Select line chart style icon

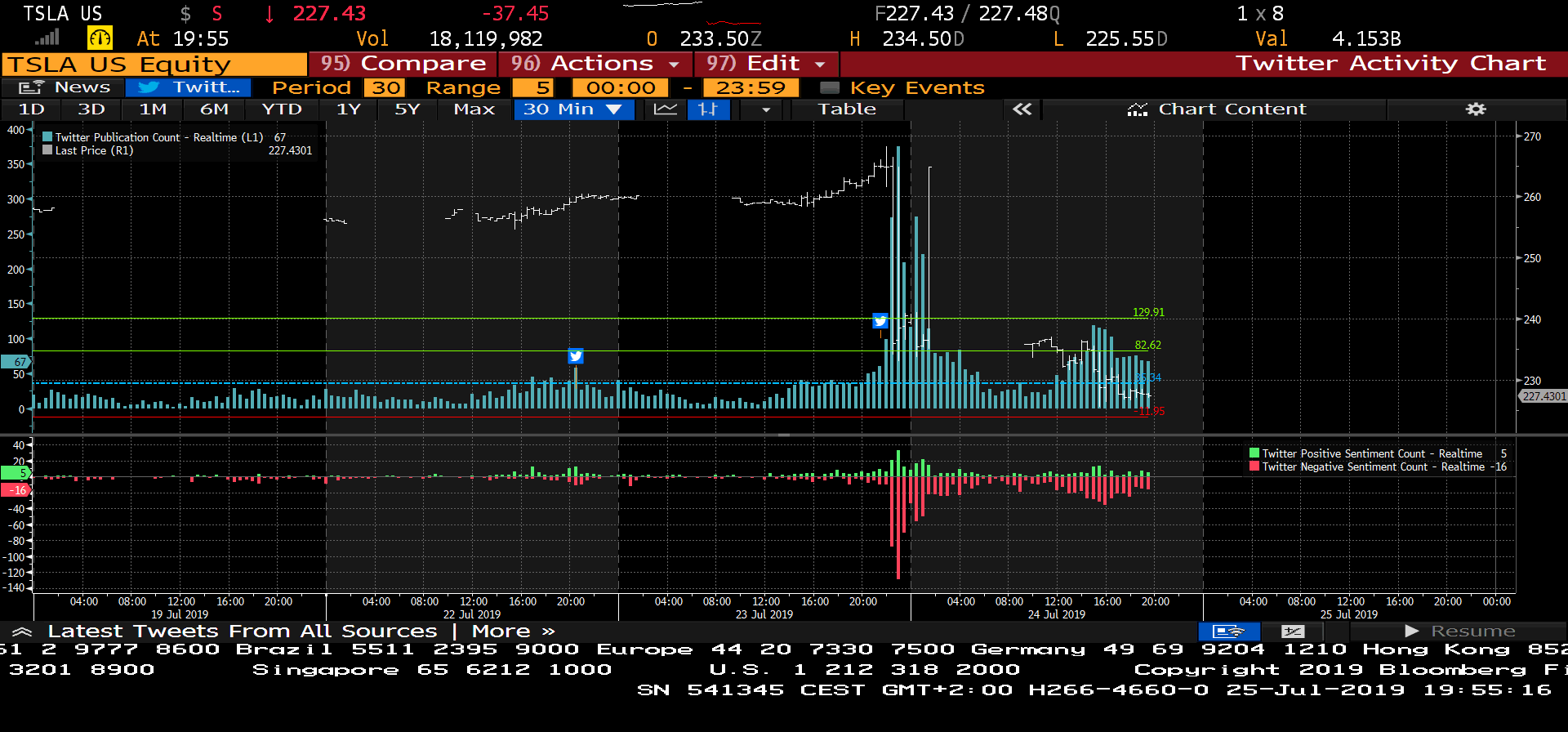[666, 109]
